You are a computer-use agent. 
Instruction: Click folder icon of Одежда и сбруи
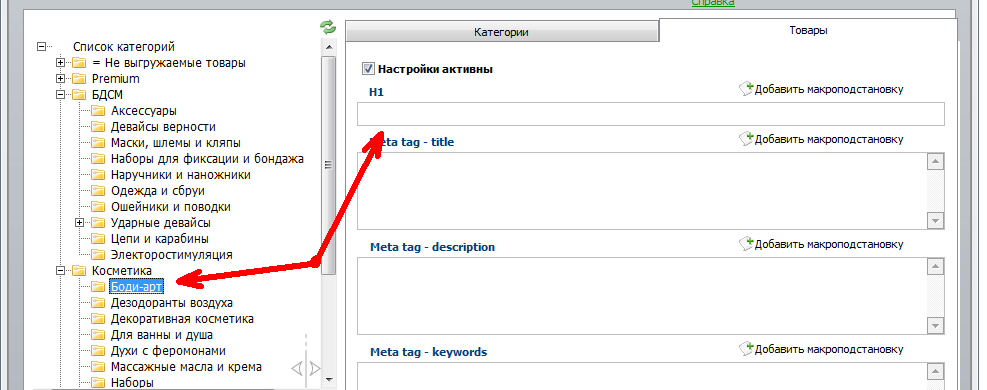pyautogui.click(x=98, y=191)
